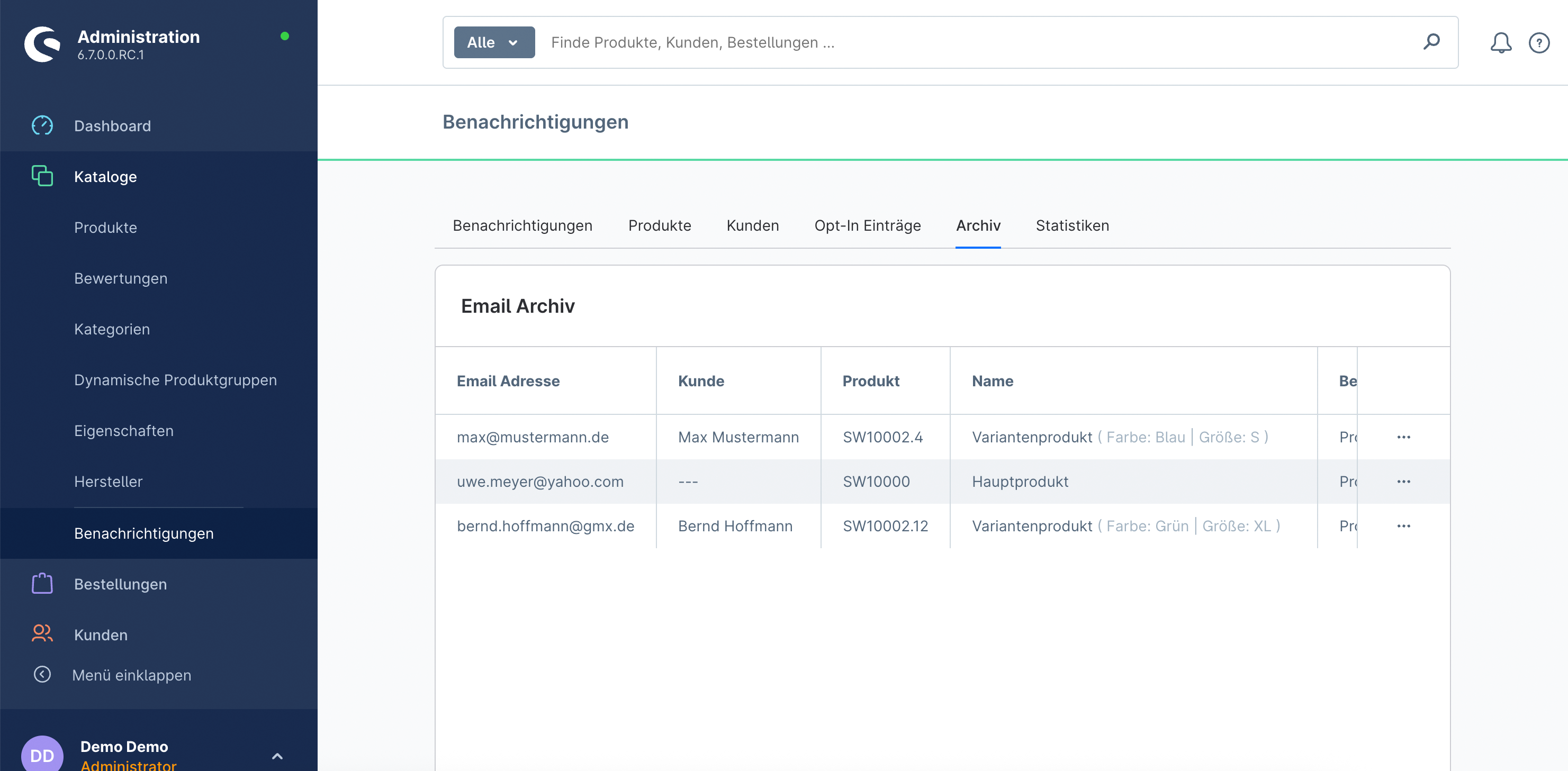This screenshot has width=1568, height=771.
Task: Switch to the Kunden tab
Action: [x=752, y=226]
